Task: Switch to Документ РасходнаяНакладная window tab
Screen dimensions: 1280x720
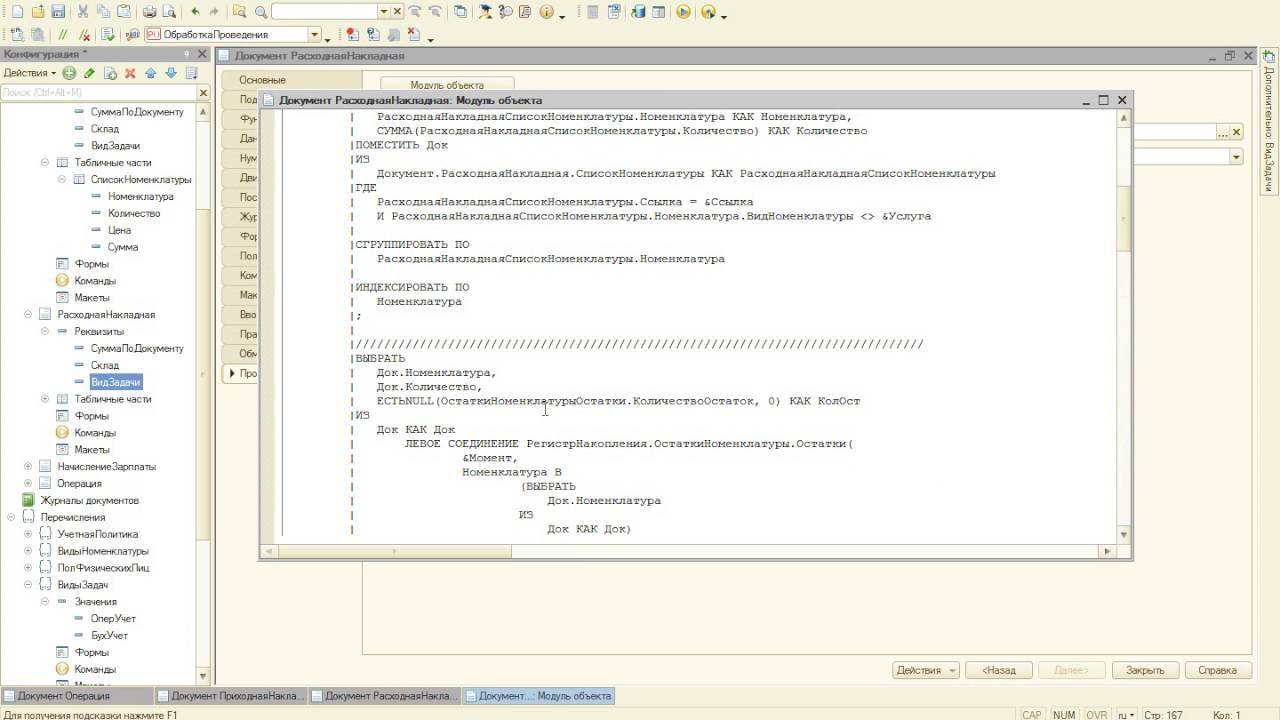Action: click(386, 696)
